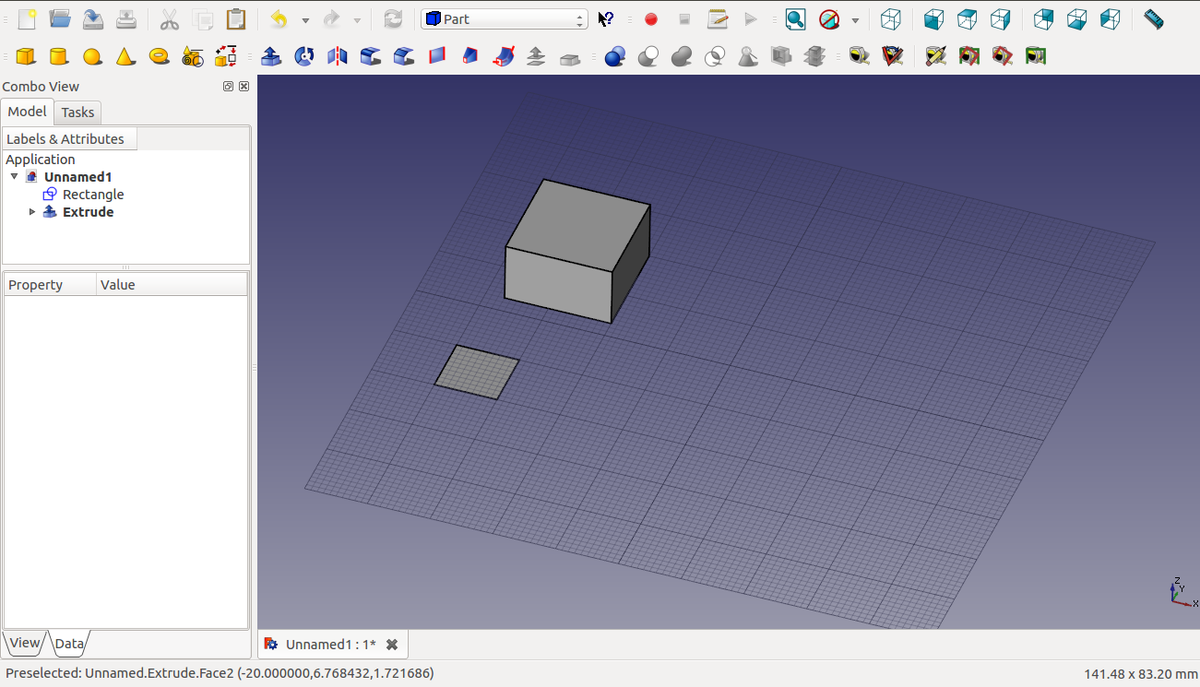The image size is (1200, 687).
Task: Click the Extrude tool in toolbar
Action: (x=271, y=57)
